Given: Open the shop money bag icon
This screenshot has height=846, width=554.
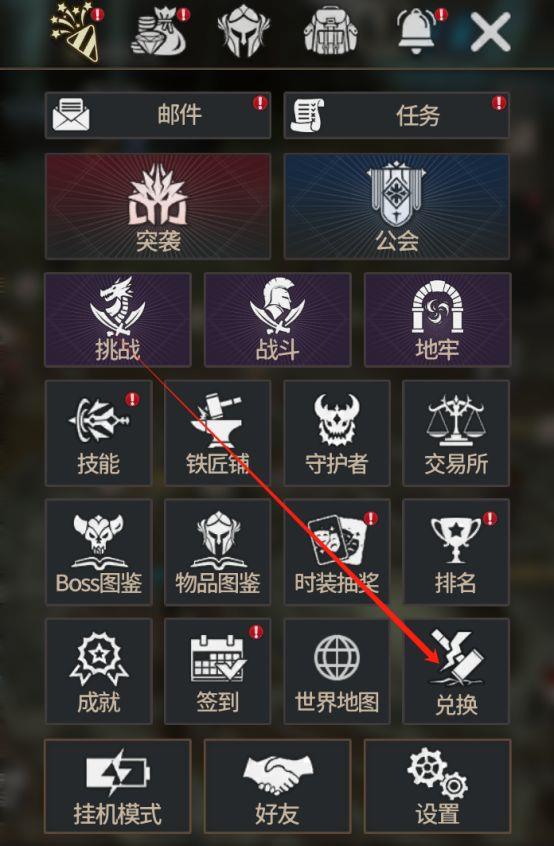Looking at the screenshot, I should [160, 32].
